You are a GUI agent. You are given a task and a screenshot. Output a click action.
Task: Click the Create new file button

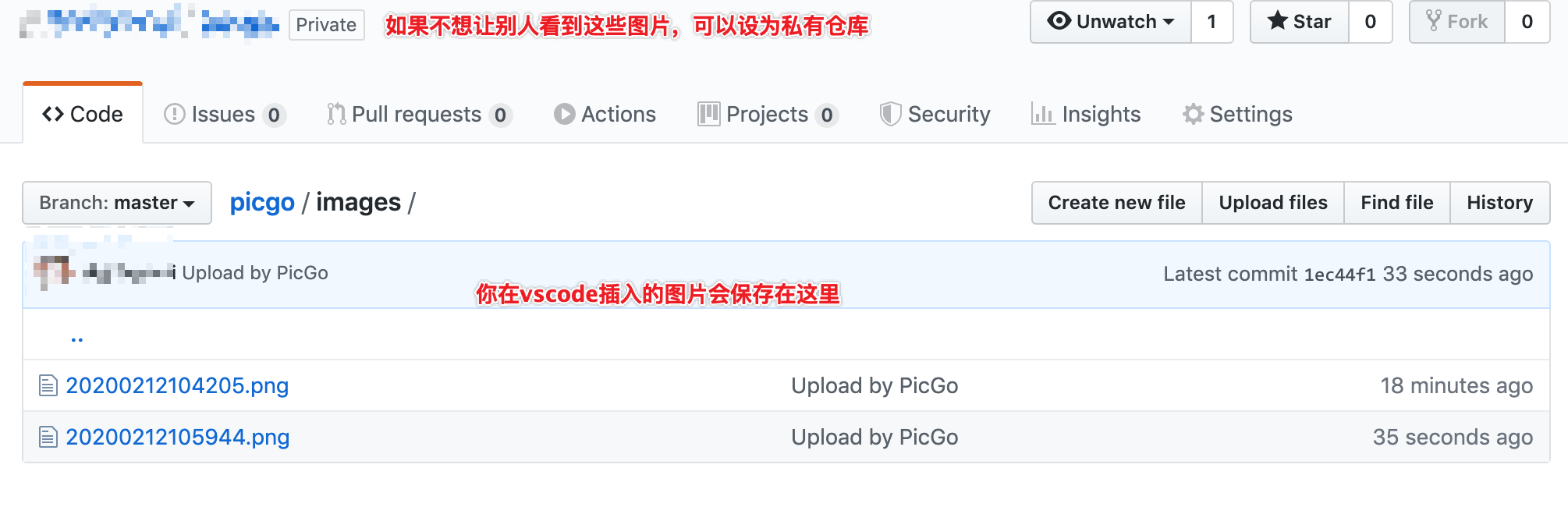[1116, 203]
